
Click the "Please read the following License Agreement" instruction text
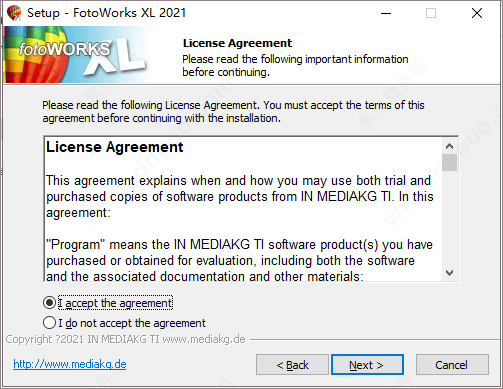[233, 112]
